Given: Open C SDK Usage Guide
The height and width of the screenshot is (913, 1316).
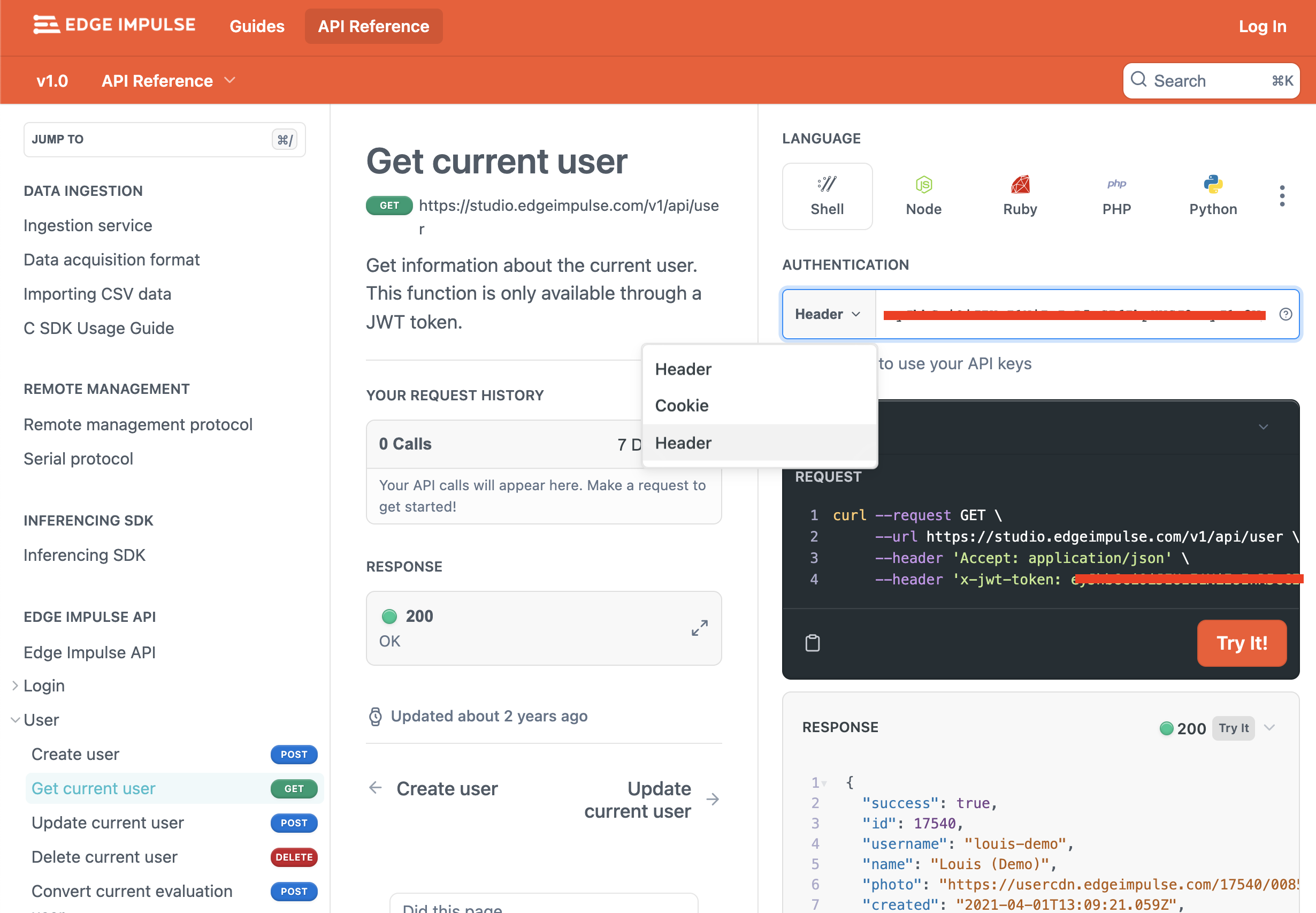Looking at the screenshot, I should [x=98, y=329].
